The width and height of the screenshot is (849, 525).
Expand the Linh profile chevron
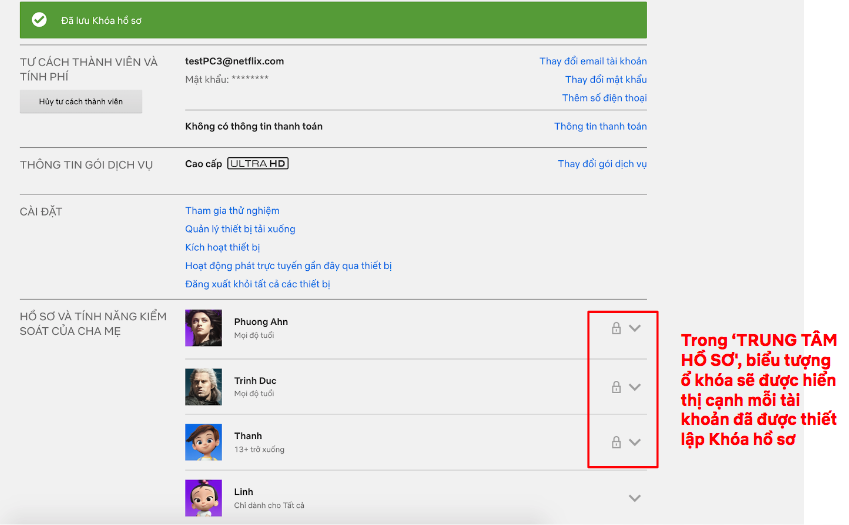point(635,498)
